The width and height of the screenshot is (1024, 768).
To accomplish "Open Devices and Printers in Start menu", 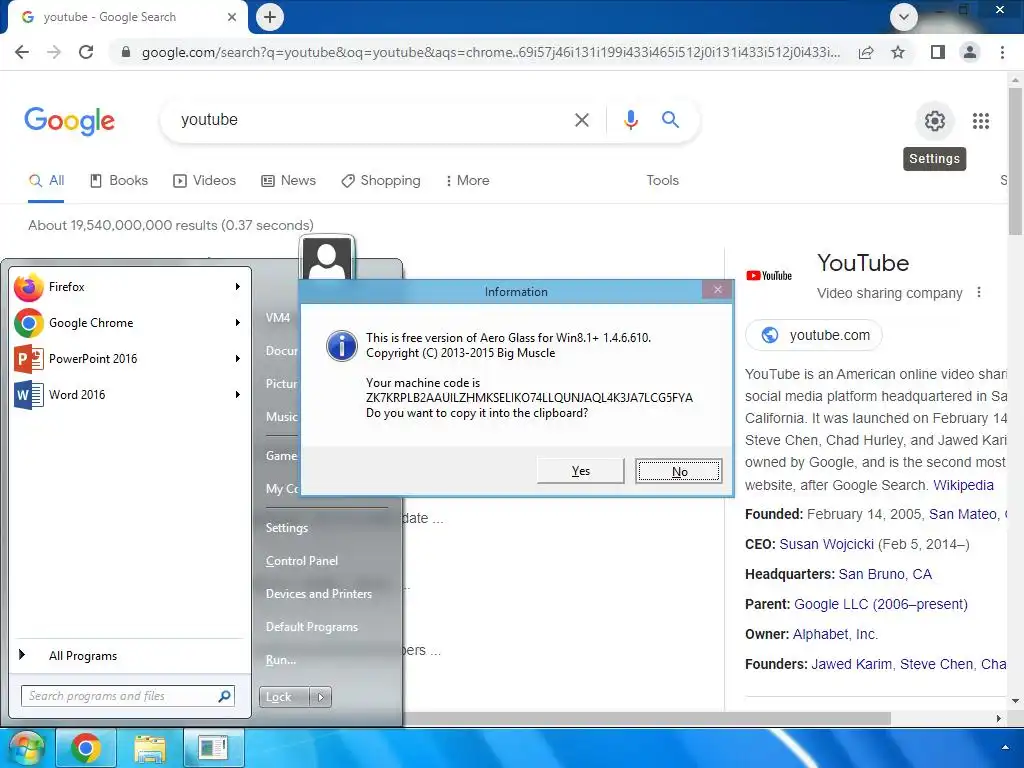I will pyautogui.click(x=319, y=594).
